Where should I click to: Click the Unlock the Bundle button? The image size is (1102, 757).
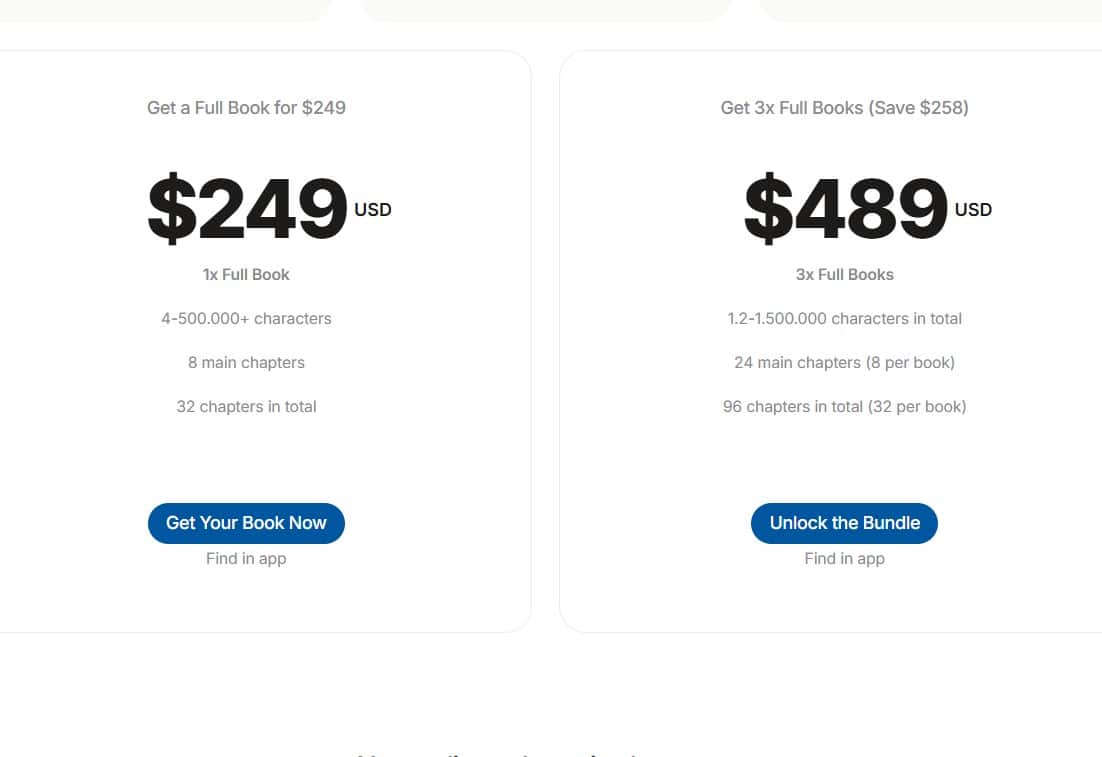pyautogui.click(x=844, y=523)
